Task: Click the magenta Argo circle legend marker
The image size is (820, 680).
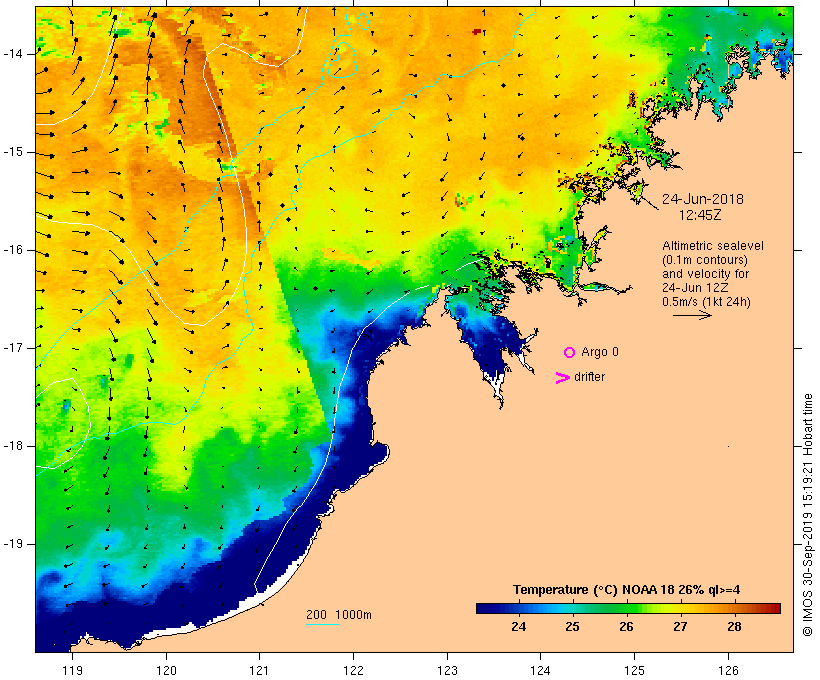Action: (570, 353)
